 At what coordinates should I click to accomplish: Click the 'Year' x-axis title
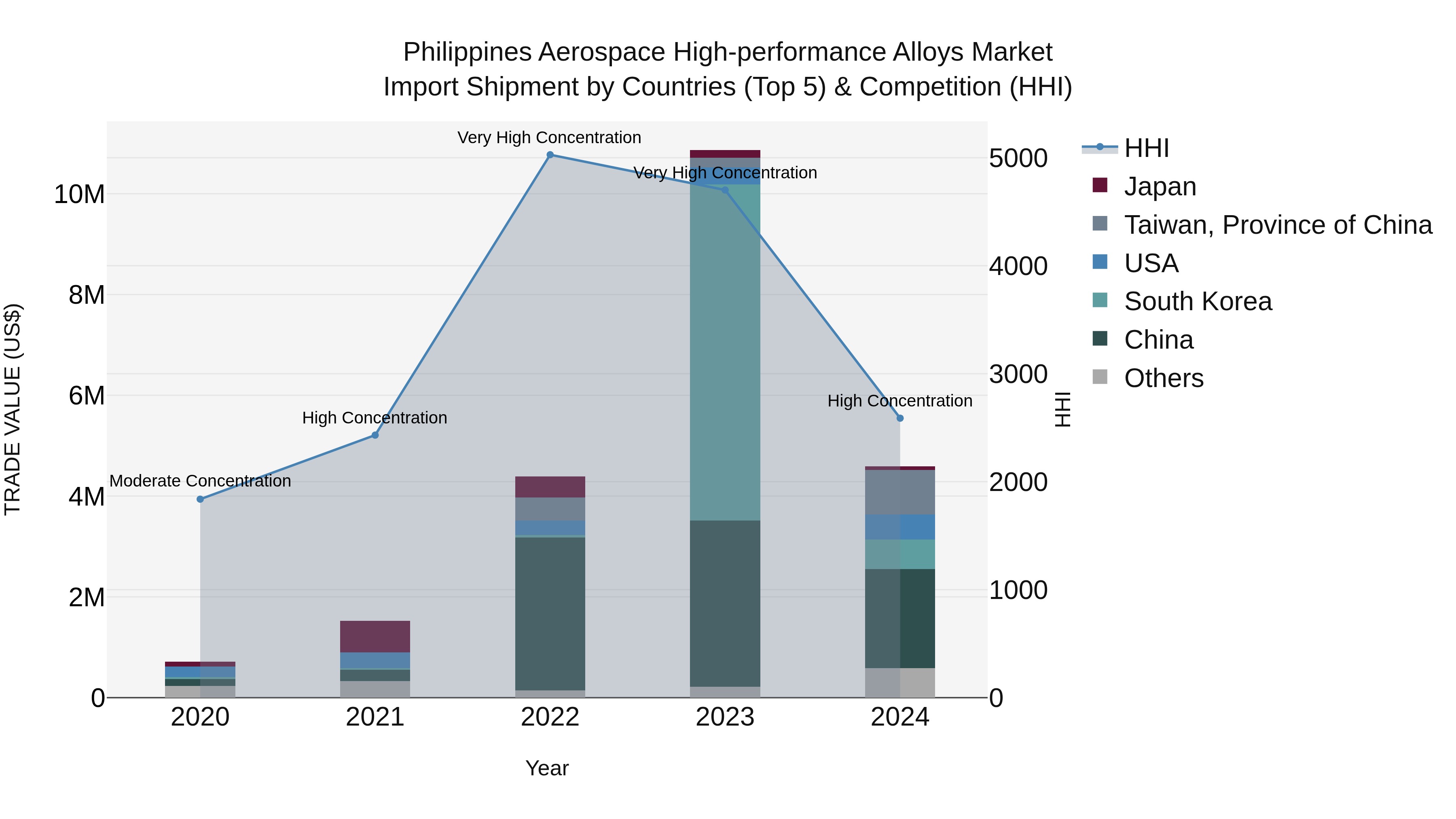(x=547, y=768)
